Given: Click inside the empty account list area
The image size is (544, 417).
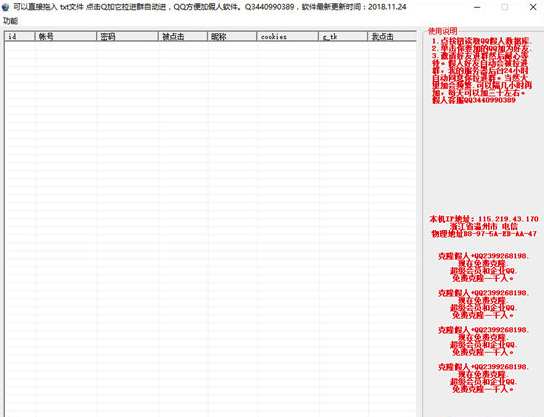Looking at the screenshot, I should click(211, 229).
